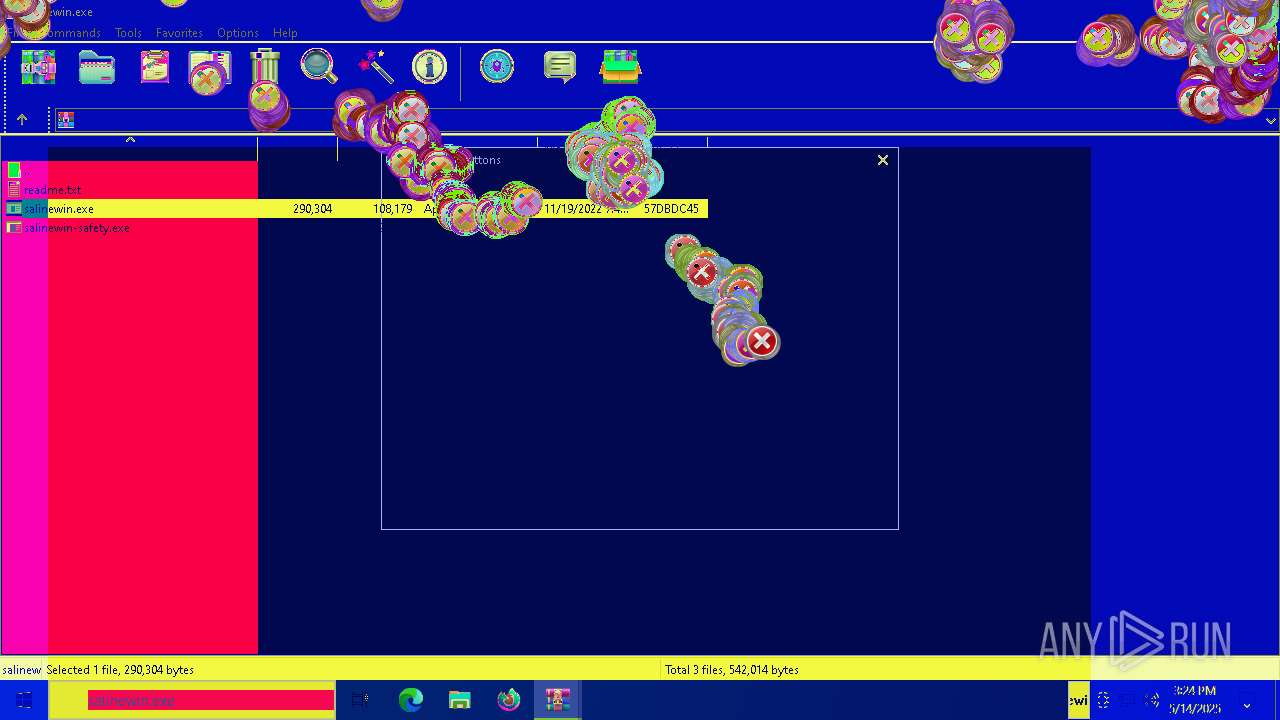Screen dimensions: 1280x720
Task: Click the 108,179 packed size cell
Action: point(392,209)
